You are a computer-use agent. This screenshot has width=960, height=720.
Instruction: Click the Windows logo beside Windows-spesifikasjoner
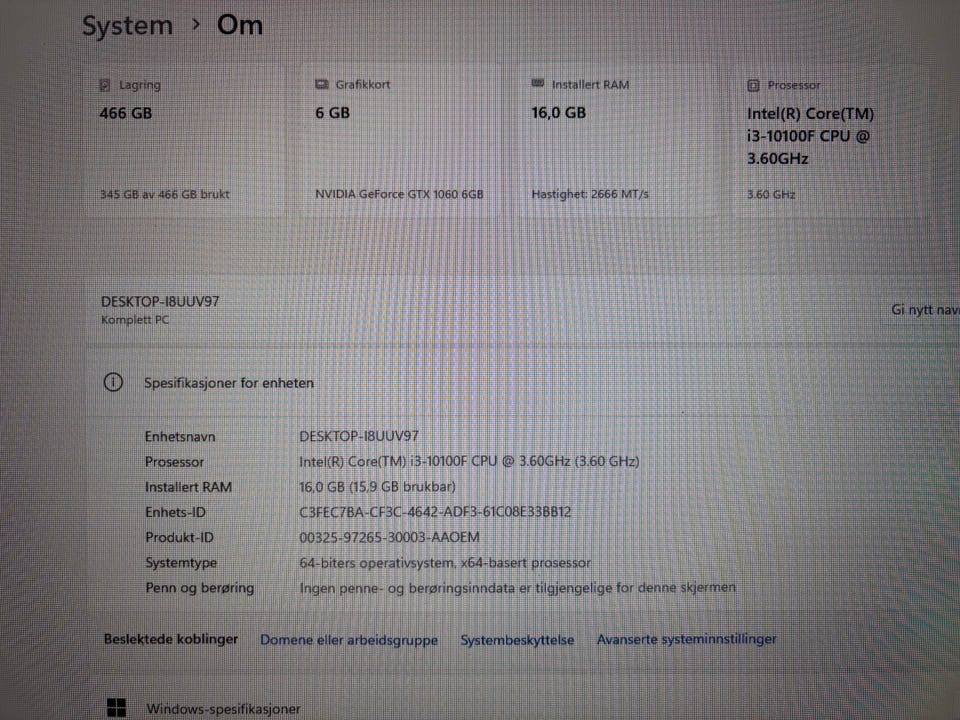[x=116, y=708]
